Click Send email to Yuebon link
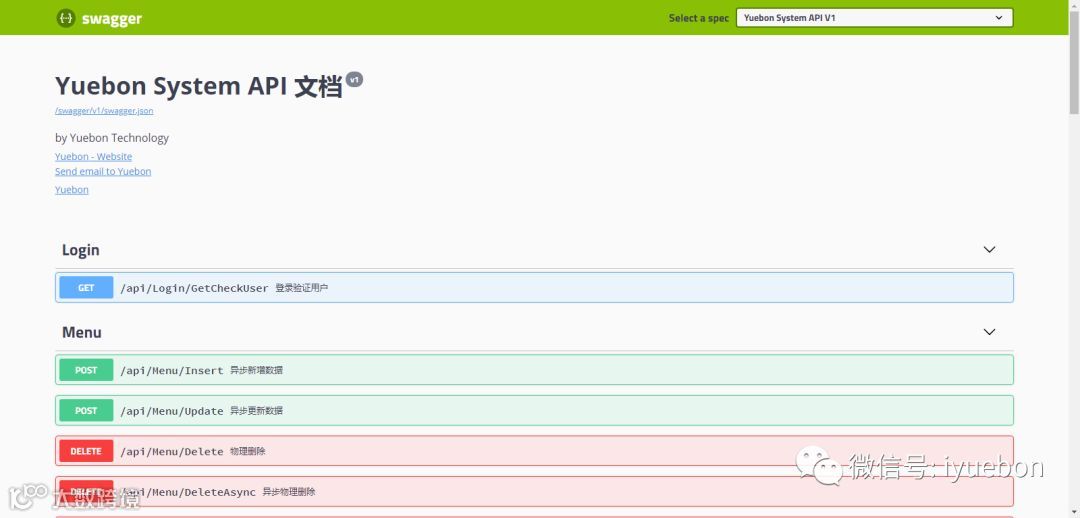The image size is (1080, 518). (x=103, y=171)
